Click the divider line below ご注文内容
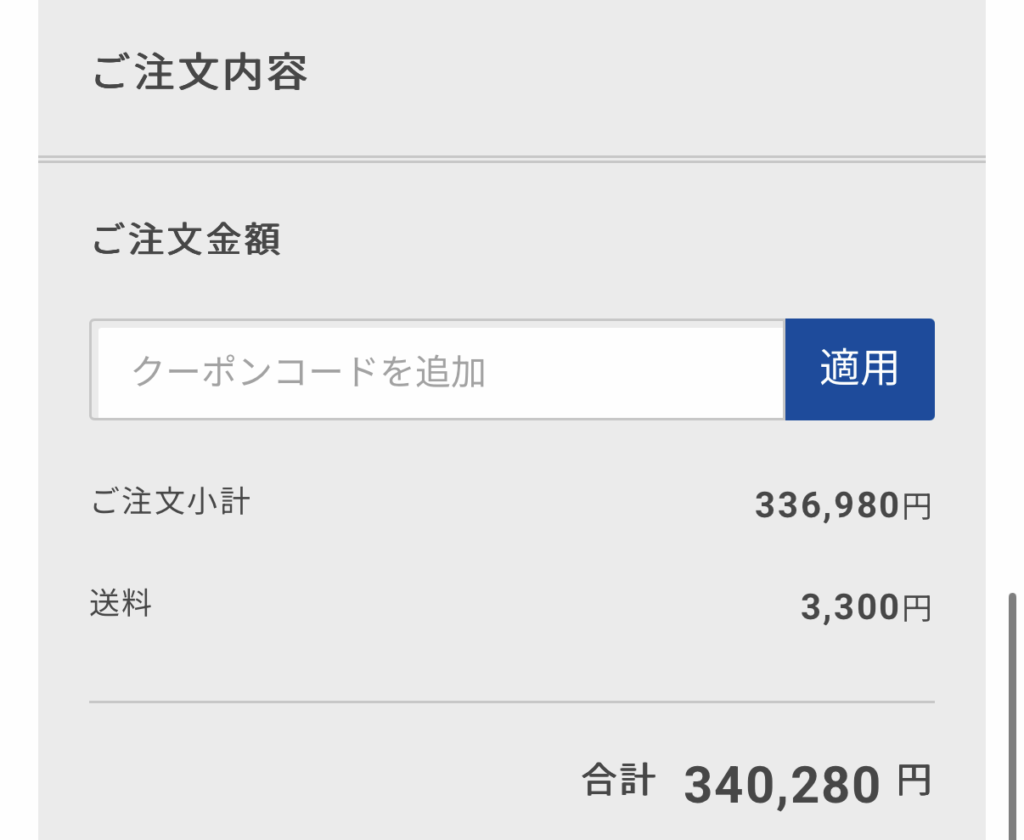 coord(512,159)
